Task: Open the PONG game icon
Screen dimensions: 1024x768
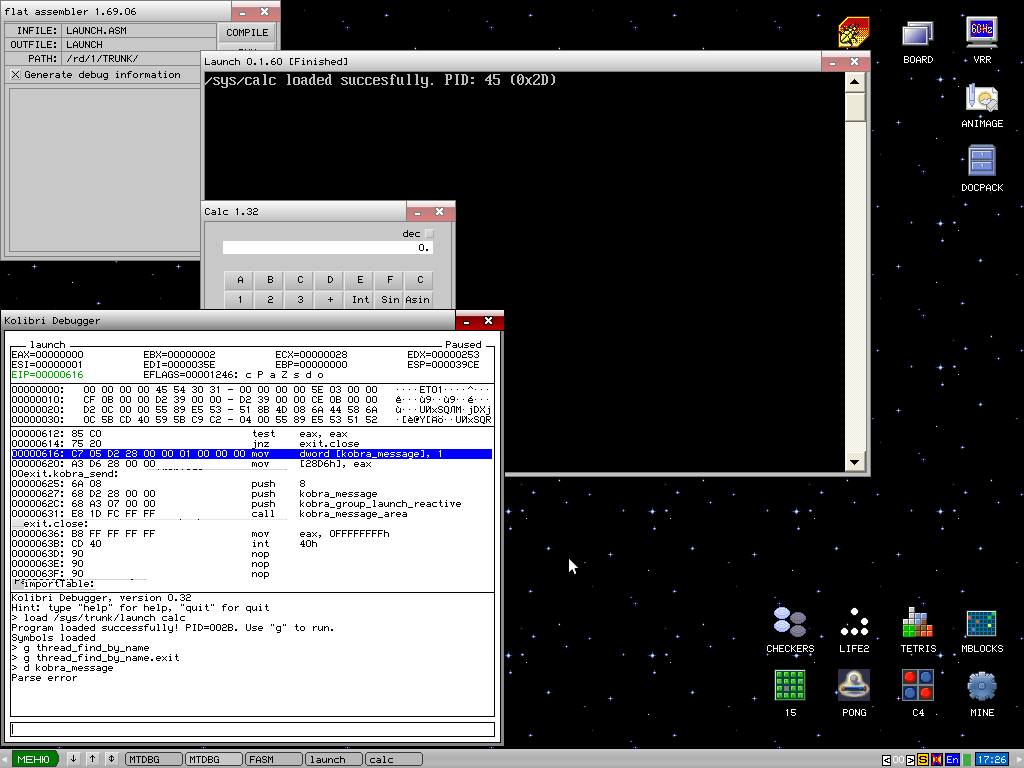Action: click(x=854, y=687)
